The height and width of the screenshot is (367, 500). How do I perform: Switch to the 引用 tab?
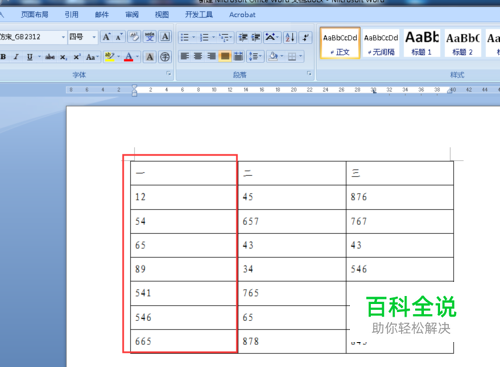tap(71, 15)
